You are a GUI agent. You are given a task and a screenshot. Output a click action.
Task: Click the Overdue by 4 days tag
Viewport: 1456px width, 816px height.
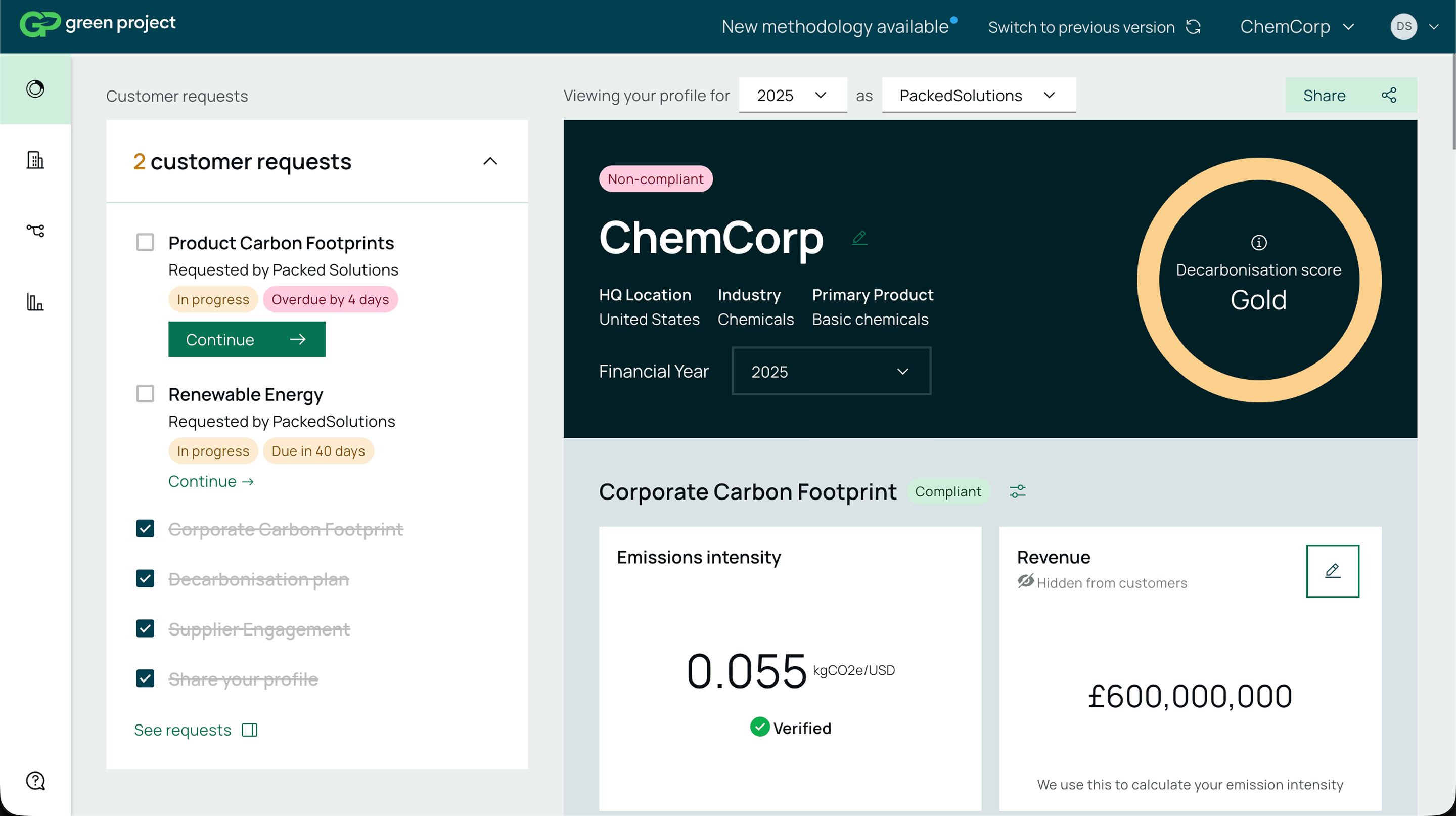point(330,299)
